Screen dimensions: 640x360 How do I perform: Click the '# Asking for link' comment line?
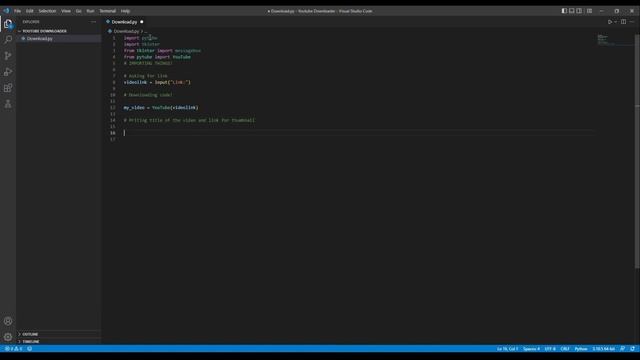[x=145, y=76]
